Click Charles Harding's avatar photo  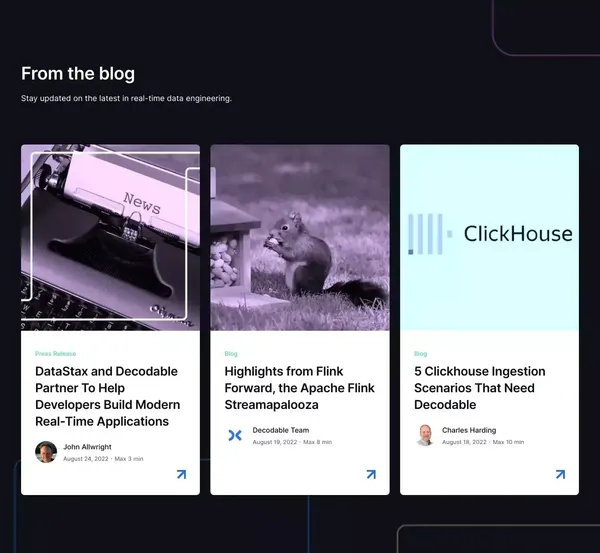click(x=425, y=435)
